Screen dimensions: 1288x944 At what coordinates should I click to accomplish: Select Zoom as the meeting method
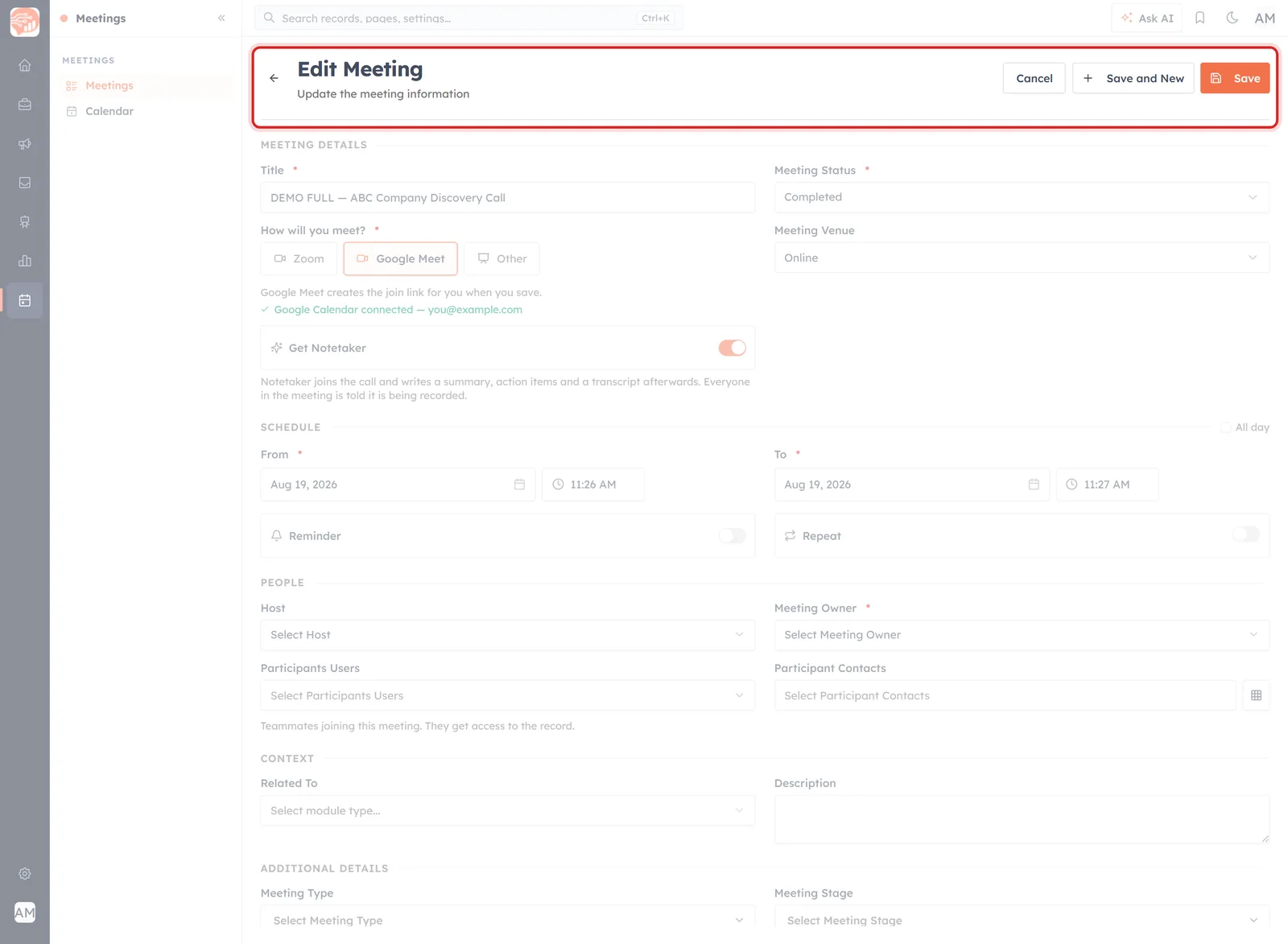tap(299, 258)
